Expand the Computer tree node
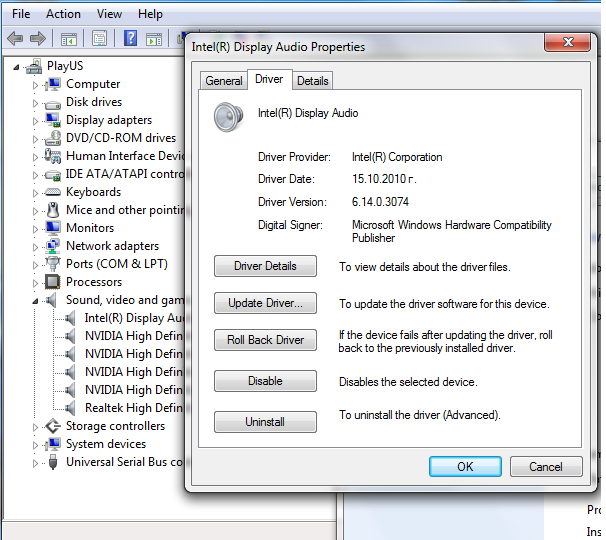The width and height of the screenshot is (606, 540). [x=35, y=85]
